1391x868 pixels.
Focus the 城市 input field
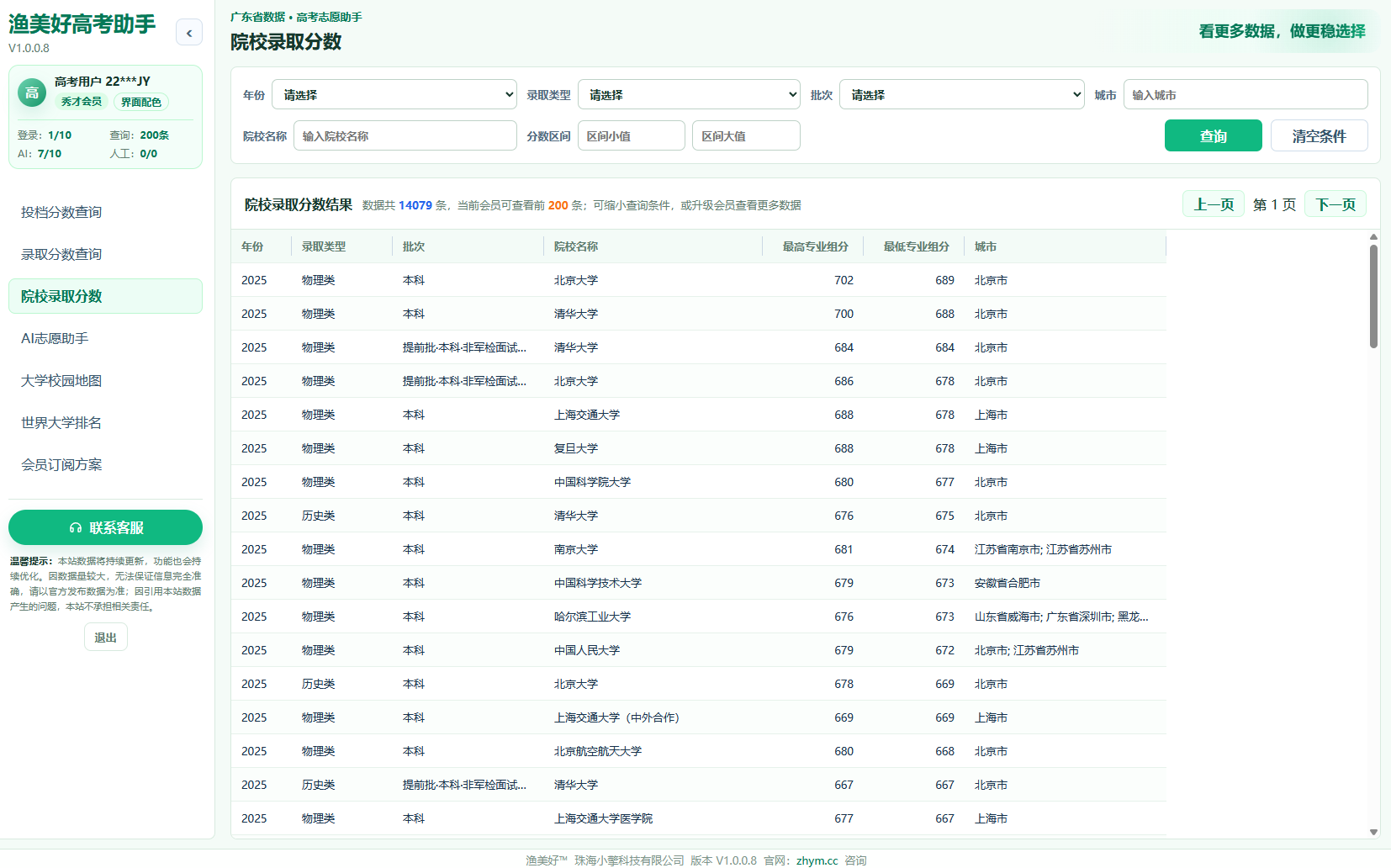(x=1246, y=95)
